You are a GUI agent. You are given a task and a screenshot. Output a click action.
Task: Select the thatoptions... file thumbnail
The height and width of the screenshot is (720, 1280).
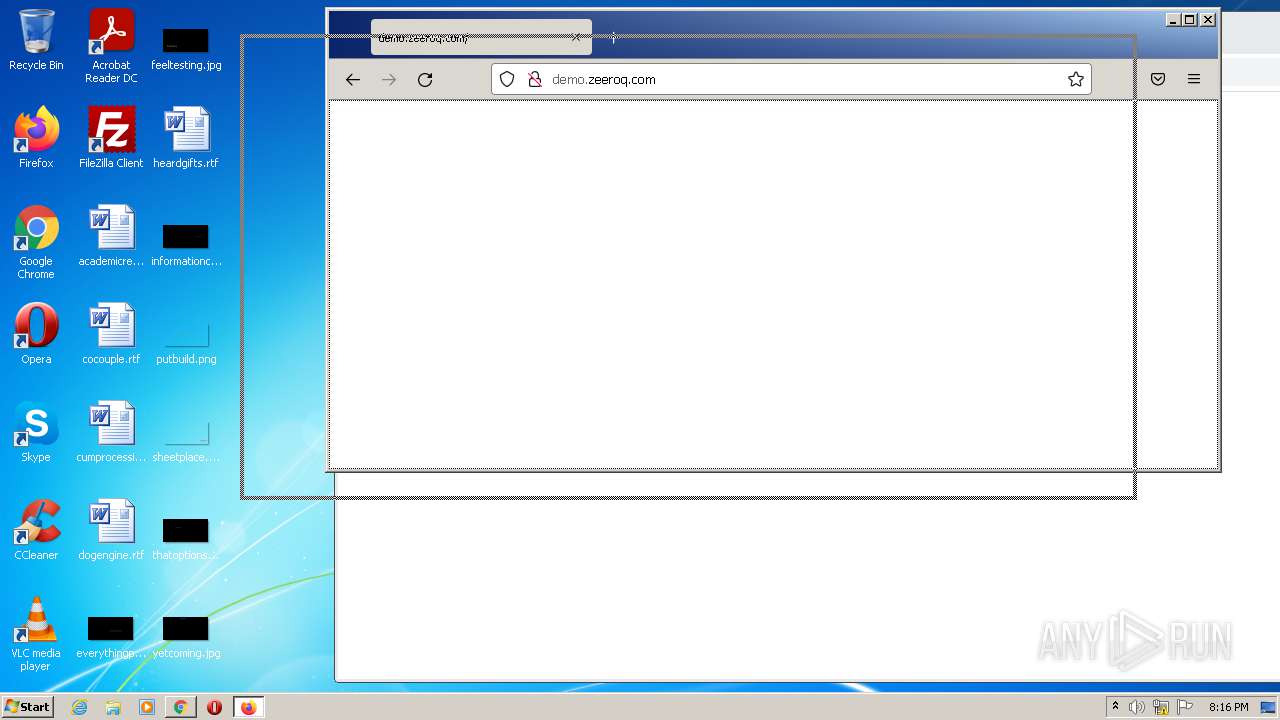click(186, 539)
